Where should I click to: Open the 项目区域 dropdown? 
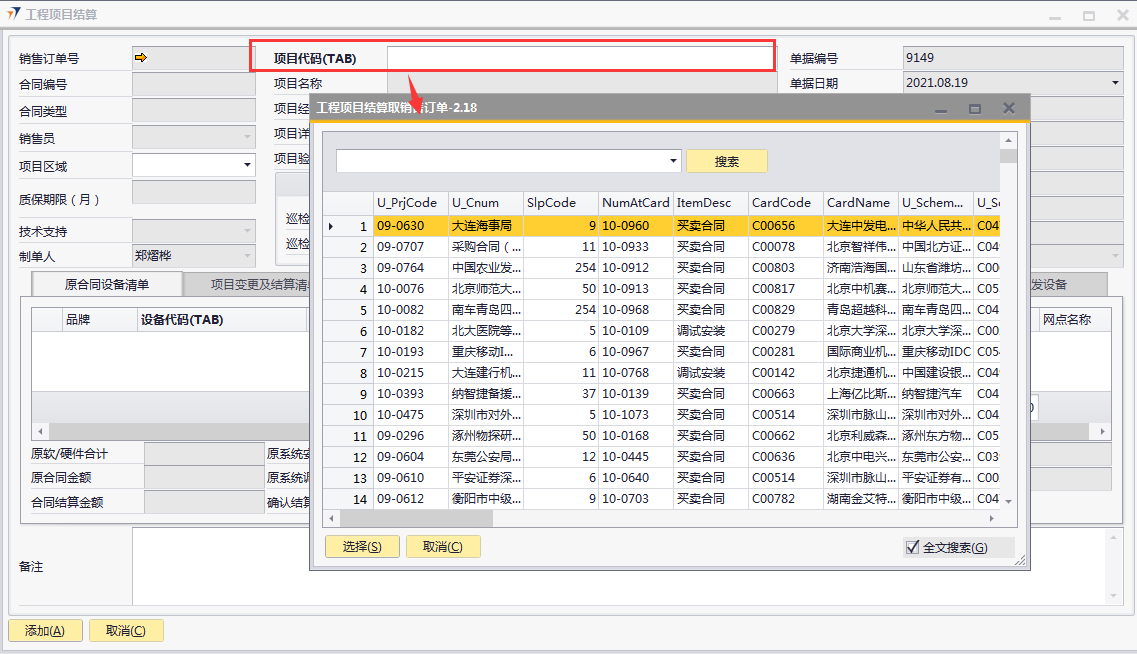tap(247, 165)
